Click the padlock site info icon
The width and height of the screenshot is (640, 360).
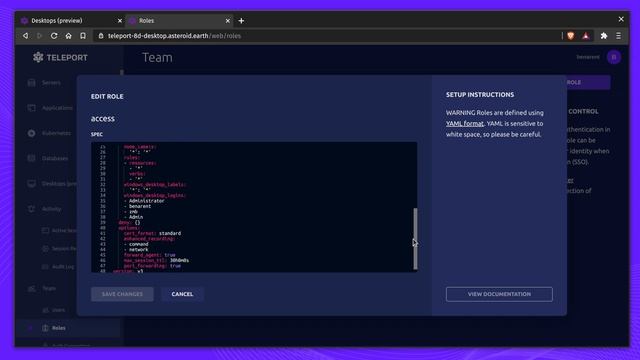click(x=101, y=36)
